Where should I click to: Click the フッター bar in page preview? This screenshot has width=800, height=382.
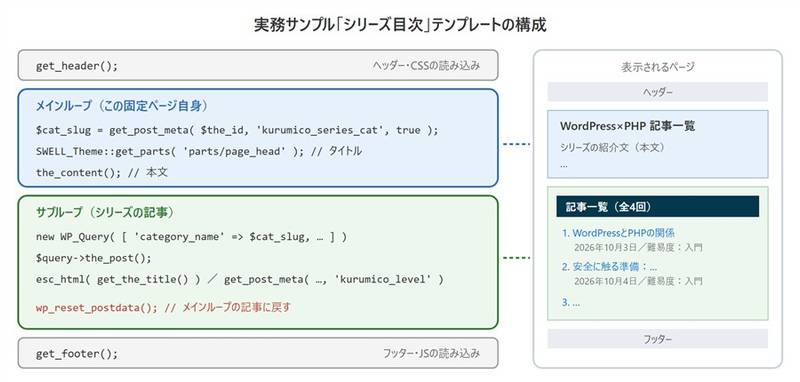[x=658, y=339]
